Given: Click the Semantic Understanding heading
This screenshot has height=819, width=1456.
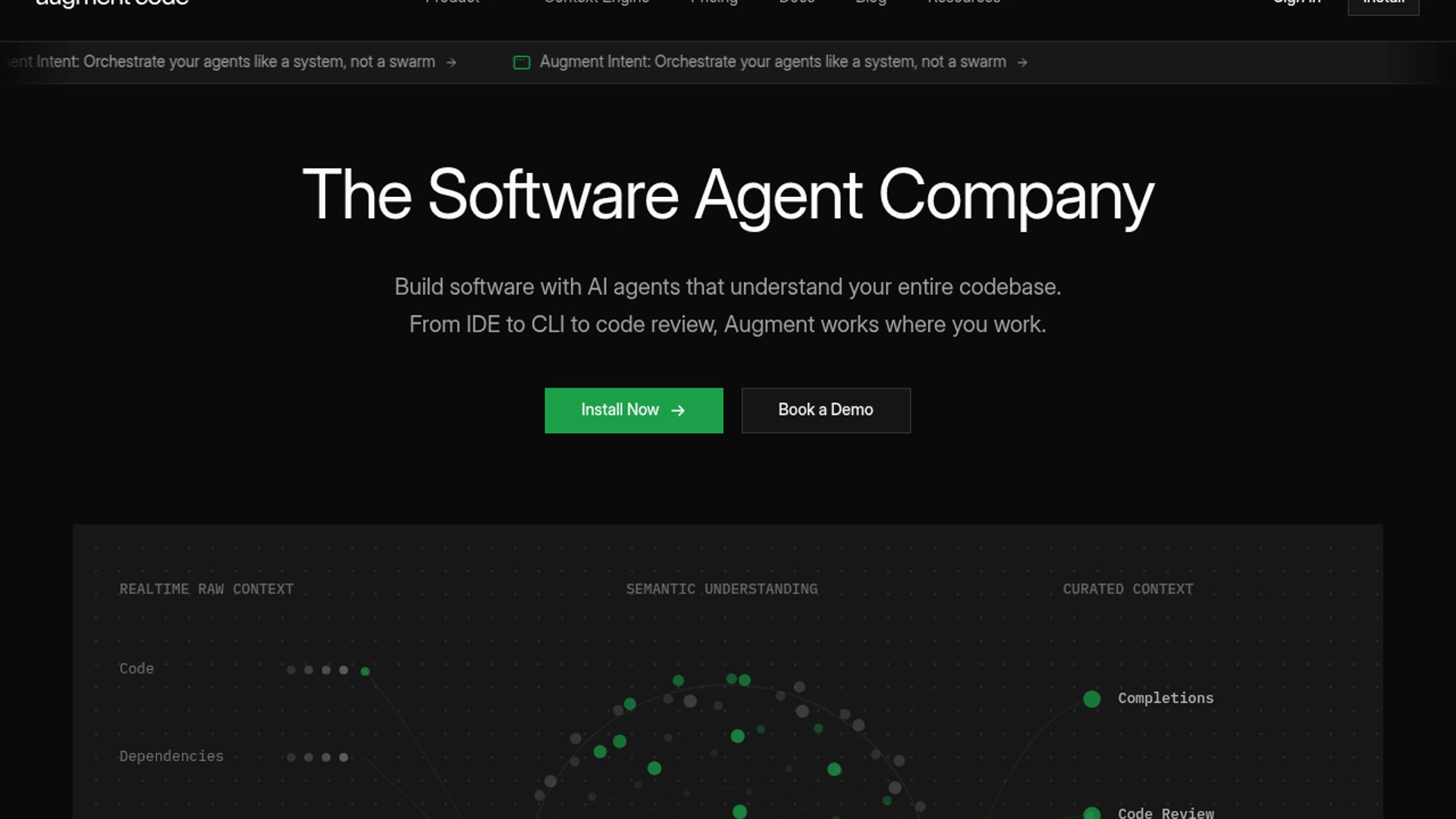Looking at the screenshot, I should coord(721,589).
